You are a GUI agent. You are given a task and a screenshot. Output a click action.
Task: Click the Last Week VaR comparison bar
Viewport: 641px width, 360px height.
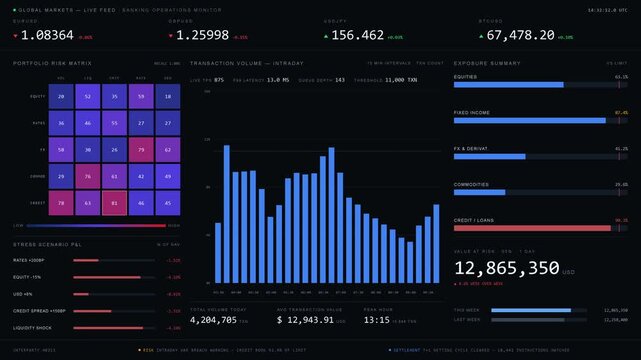point(539,320)
